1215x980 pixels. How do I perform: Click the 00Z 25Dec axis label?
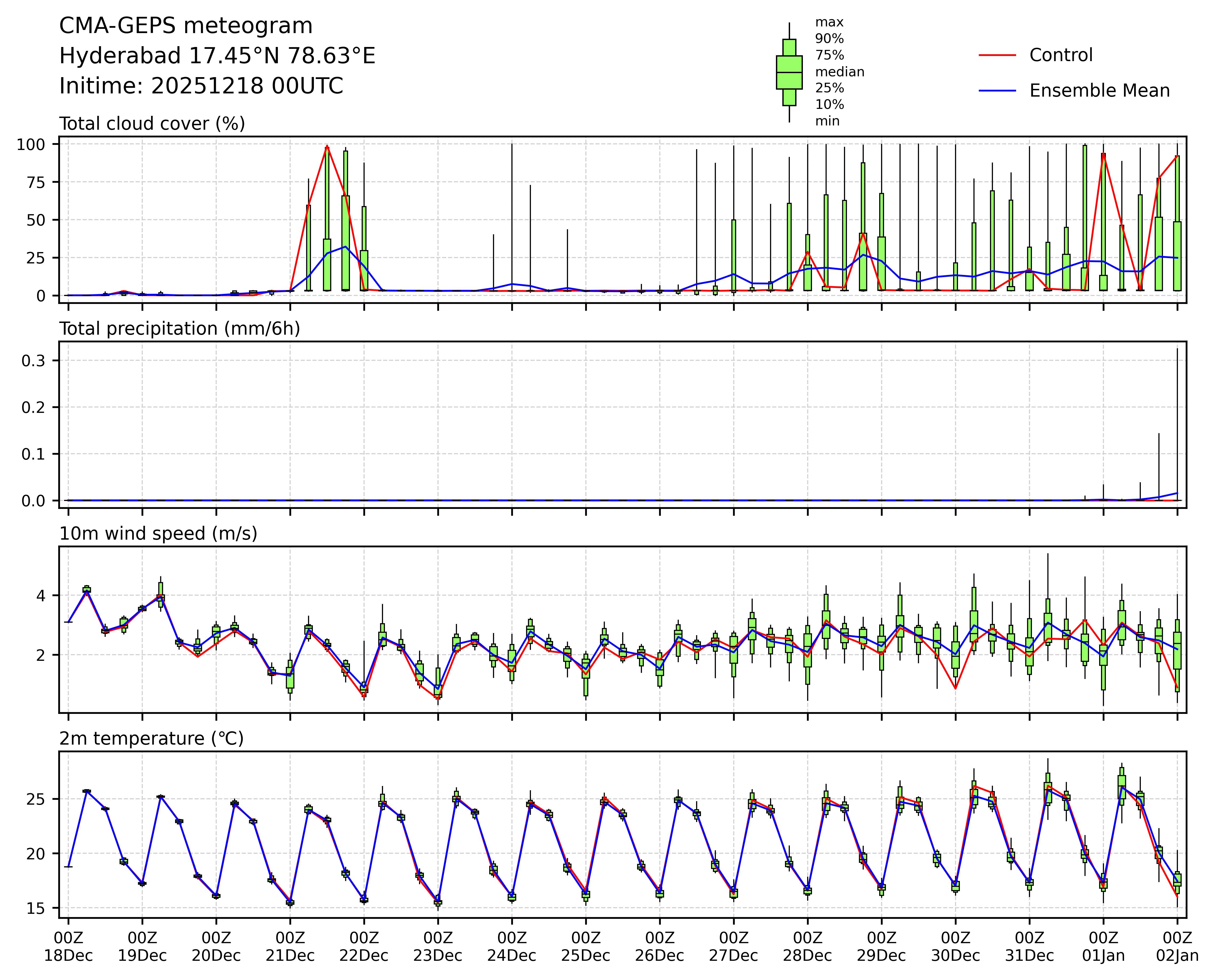coord(586,947)
